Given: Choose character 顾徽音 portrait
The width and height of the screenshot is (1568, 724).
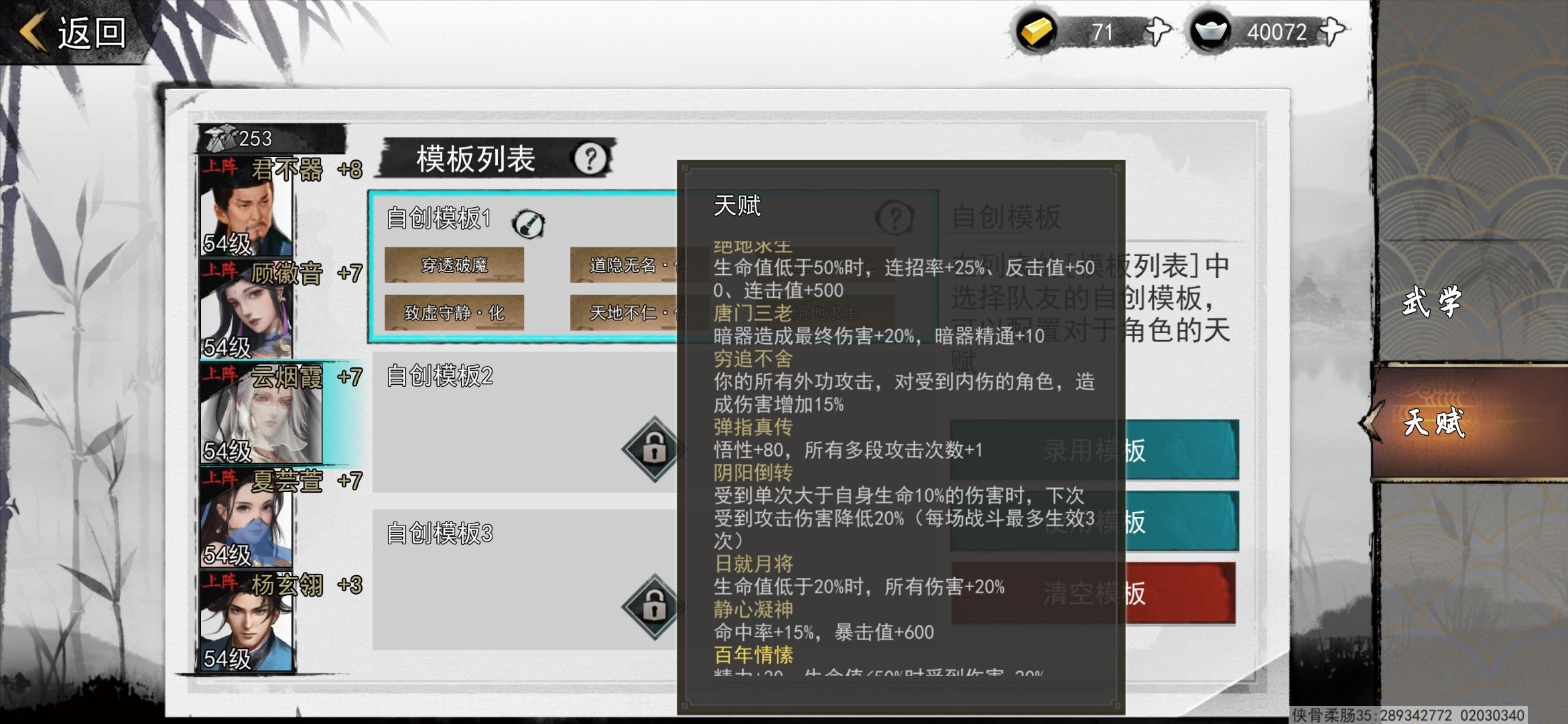Looking at the screenshot, I should [x=247, y=310].
